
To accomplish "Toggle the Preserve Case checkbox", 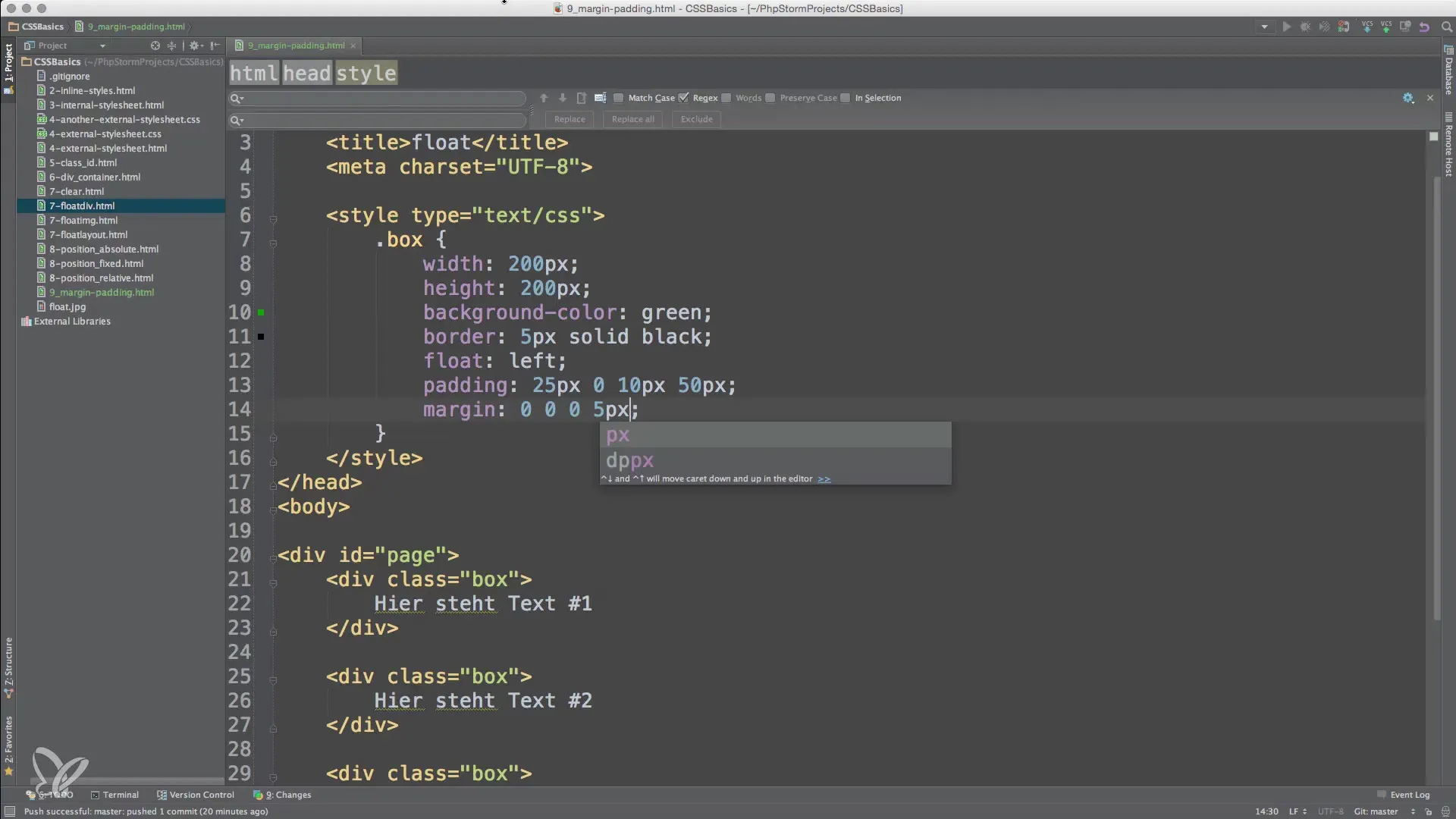I will pos(770,98).
